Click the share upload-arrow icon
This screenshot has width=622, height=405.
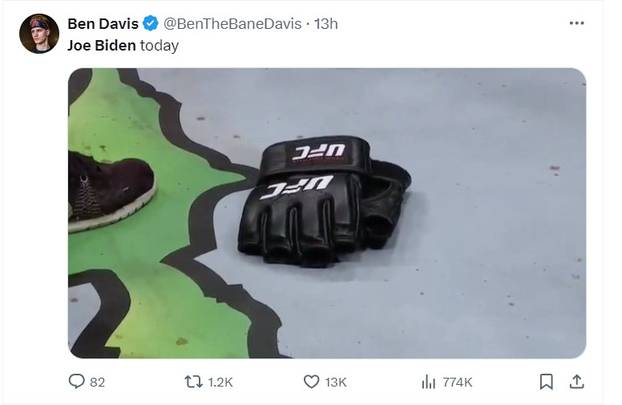click(577, 381)
